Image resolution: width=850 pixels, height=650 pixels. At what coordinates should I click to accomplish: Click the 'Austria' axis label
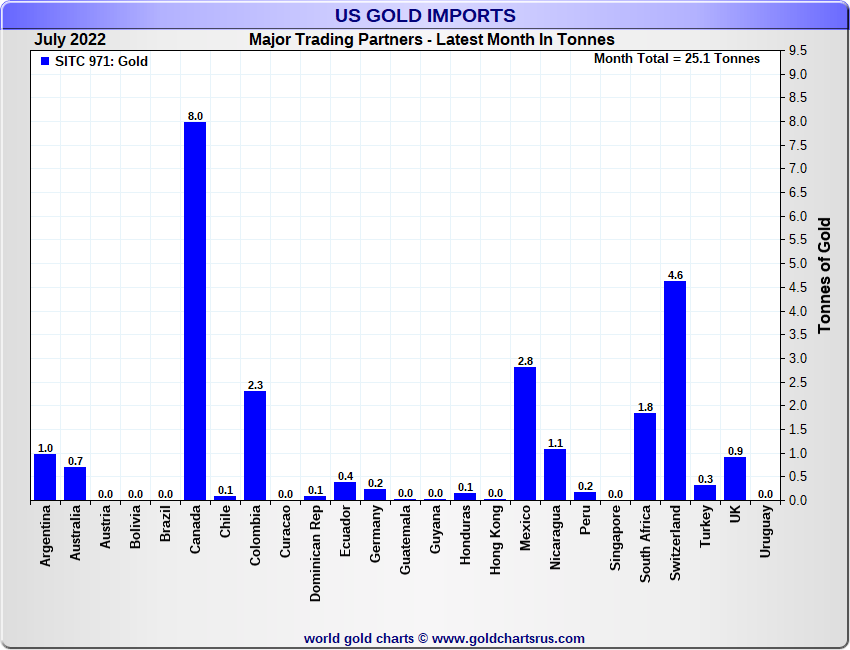click(x=105, y=527)
